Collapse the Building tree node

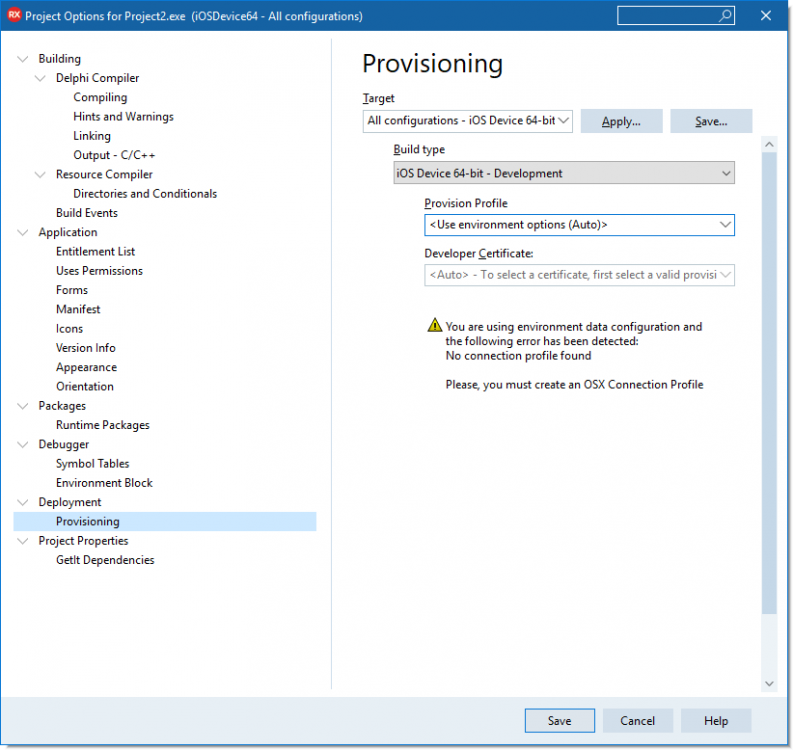click(23, 59)
